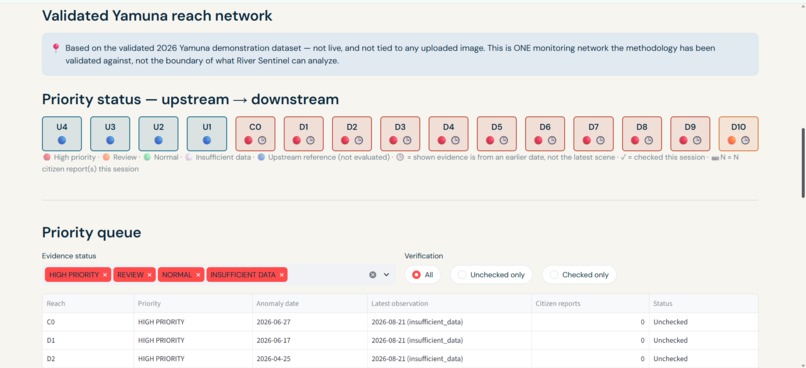Click the clock icon in C0 card
Image resolution: width=806 pixels, height=368 pixels.
coord(262,140)
